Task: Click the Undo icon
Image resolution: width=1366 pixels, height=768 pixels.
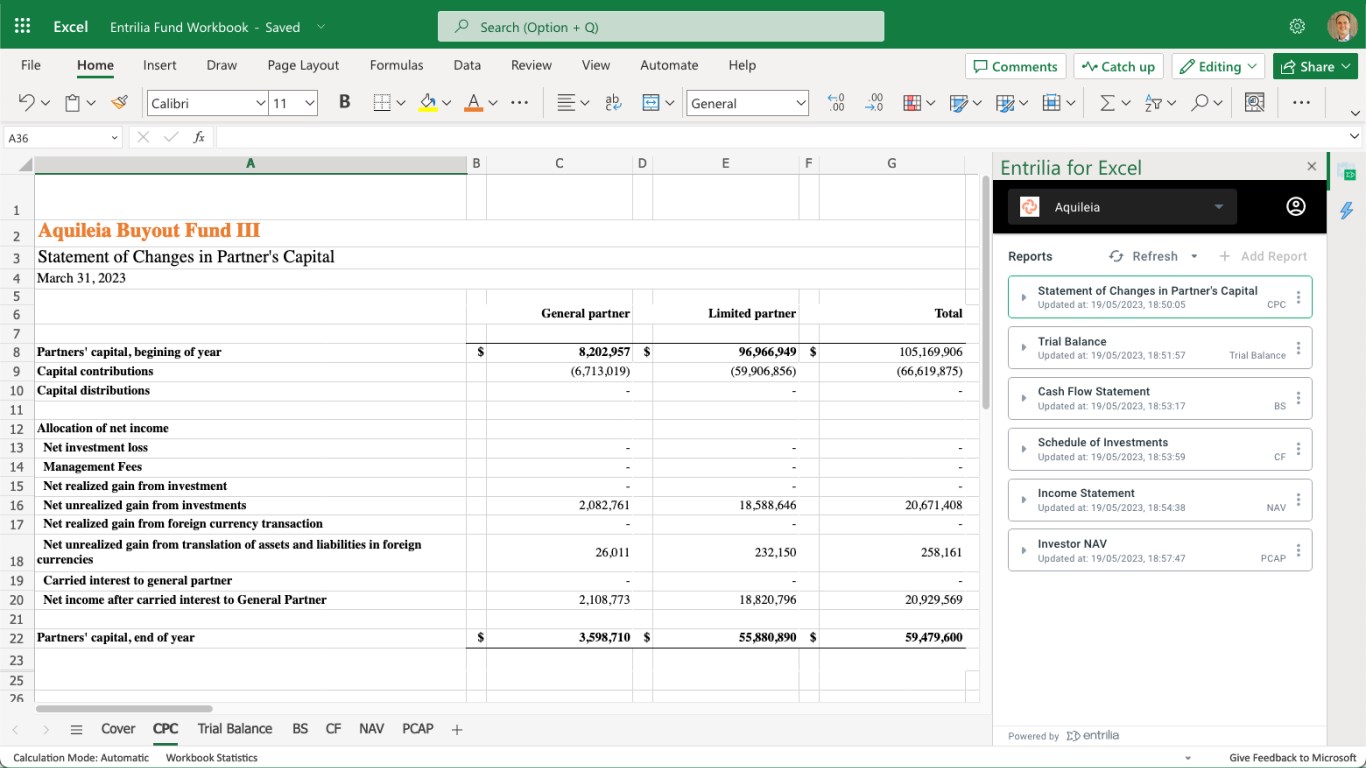Action: tap(27, 103)
